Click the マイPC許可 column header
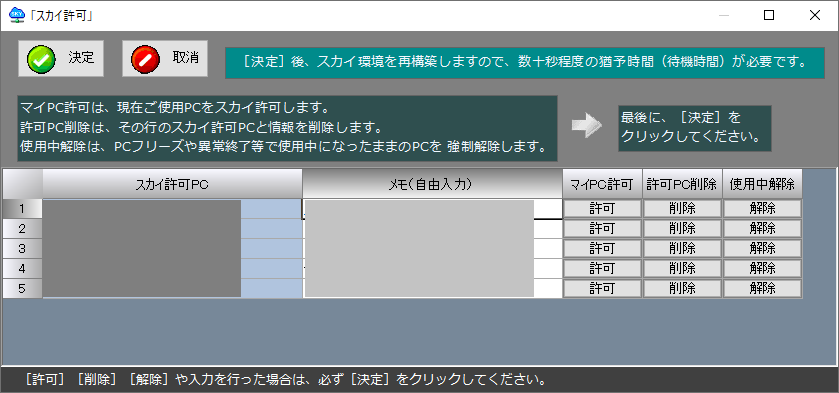The height and width of the screenshot is (393, 839). 602,184
